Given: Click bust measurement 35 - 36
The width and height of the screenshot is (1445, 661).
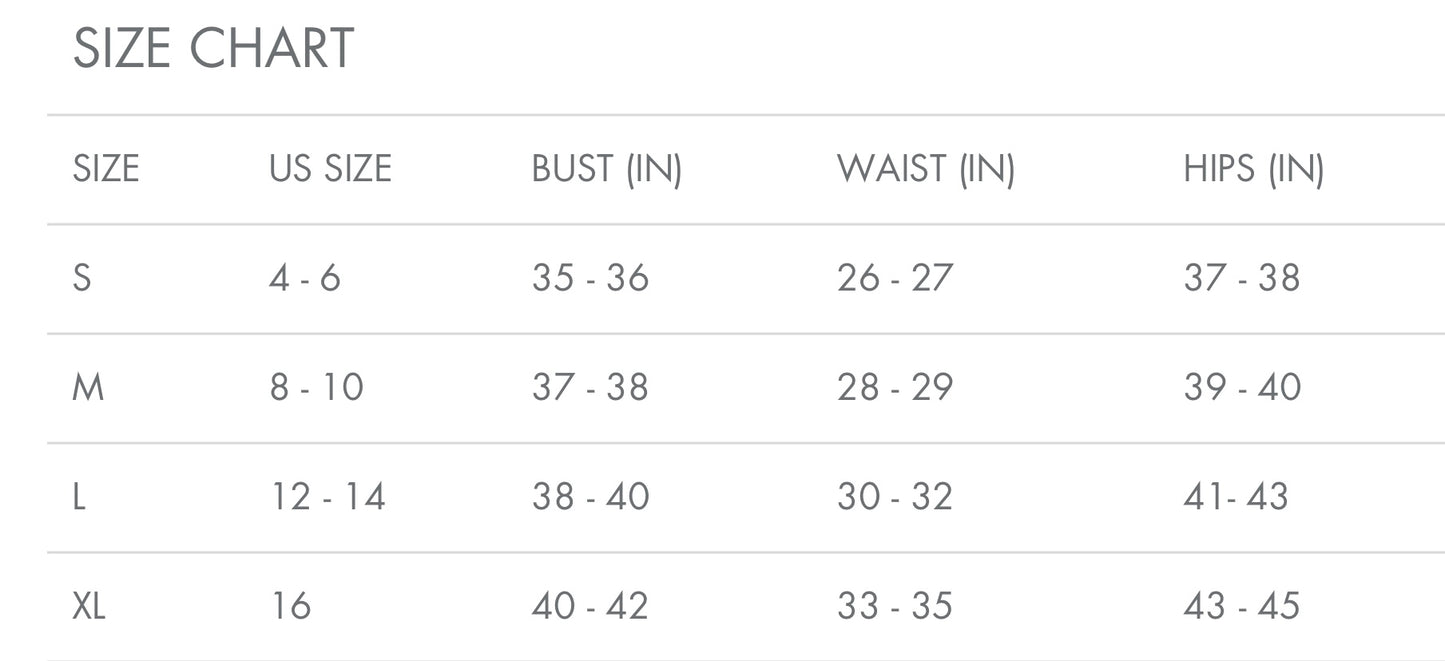Looking at the screenshot, I should (590, 278).
